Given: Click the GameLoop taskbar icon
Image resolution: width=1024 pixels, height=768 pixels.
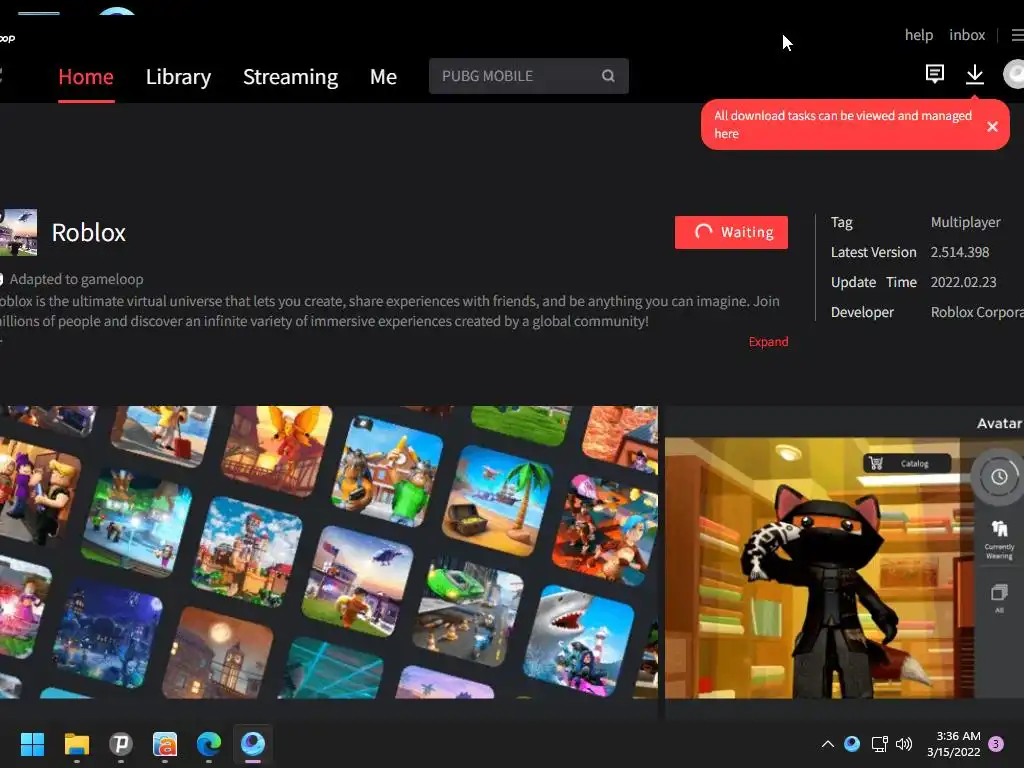Looking at the screenshot, I should (253, 743).
